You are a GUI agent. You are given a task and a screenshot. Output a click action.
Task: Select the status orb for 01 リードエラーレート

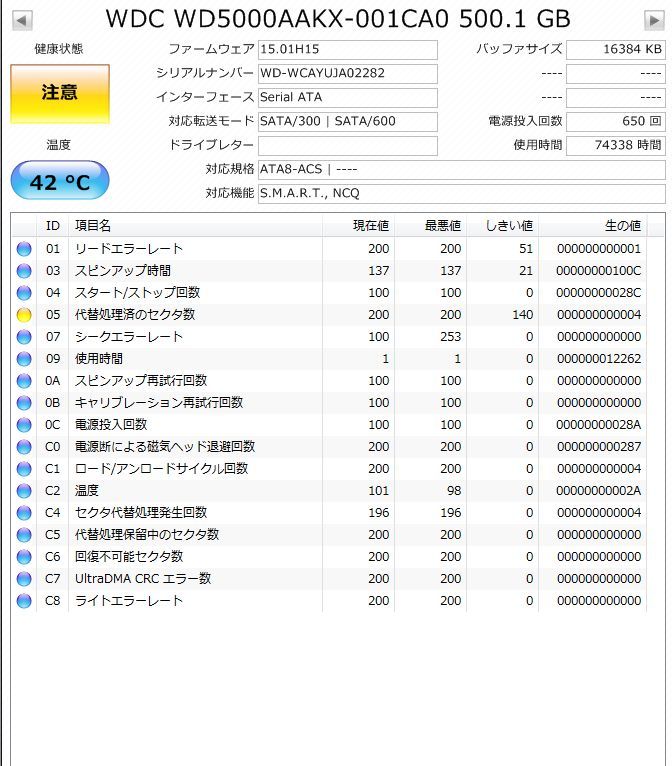(x=24, y=249)
